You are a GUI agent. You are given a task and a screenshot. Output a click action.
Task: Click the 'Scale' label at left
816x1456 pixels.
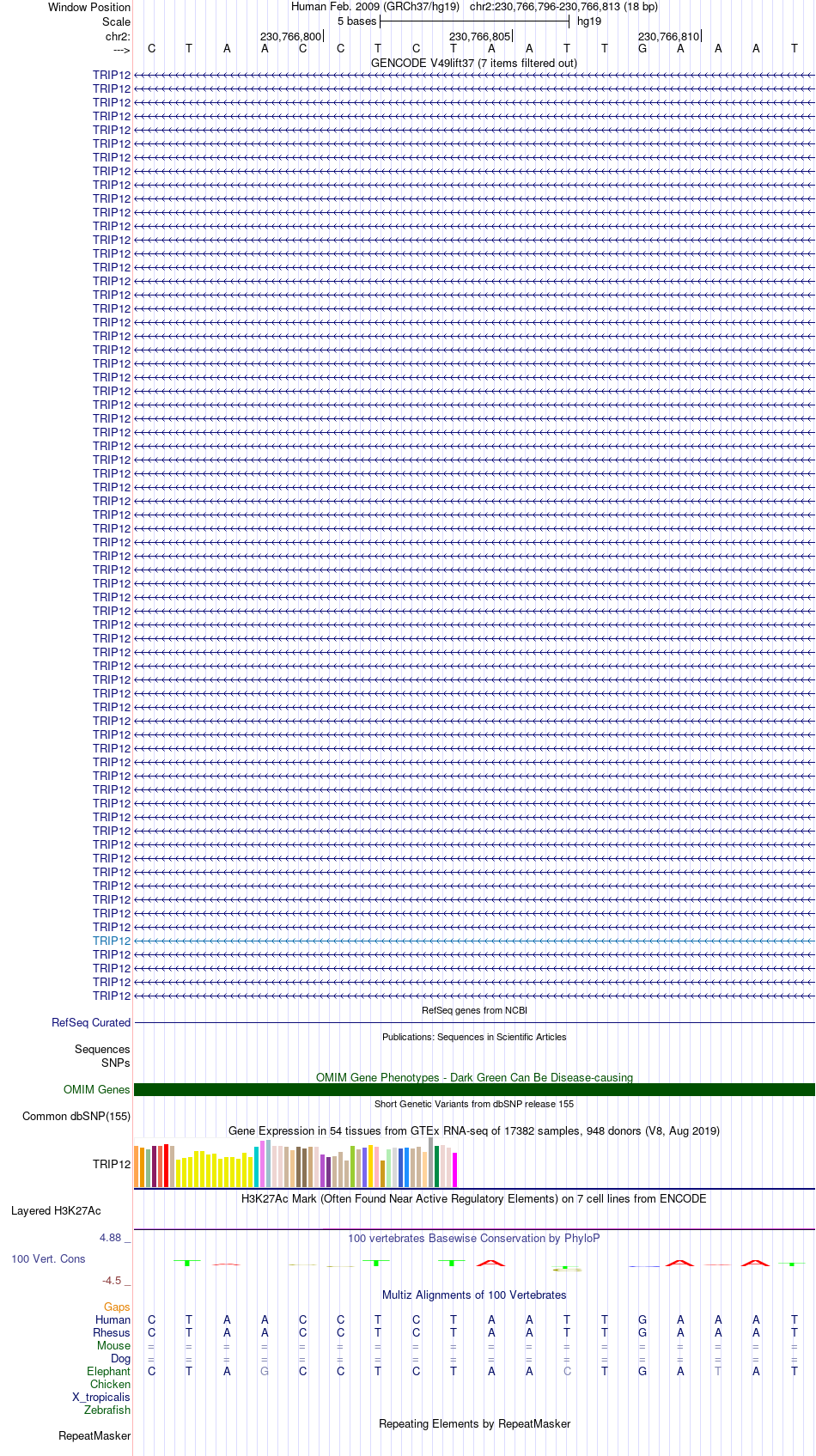coord(116,22)
